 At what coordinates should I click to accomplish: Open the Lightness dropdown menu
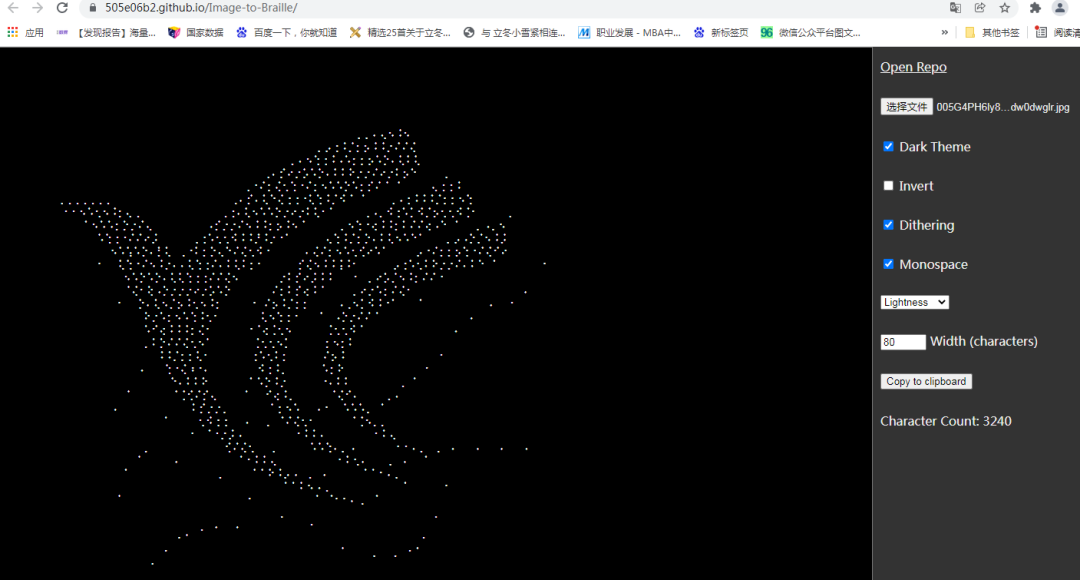(x=914, y=301)
